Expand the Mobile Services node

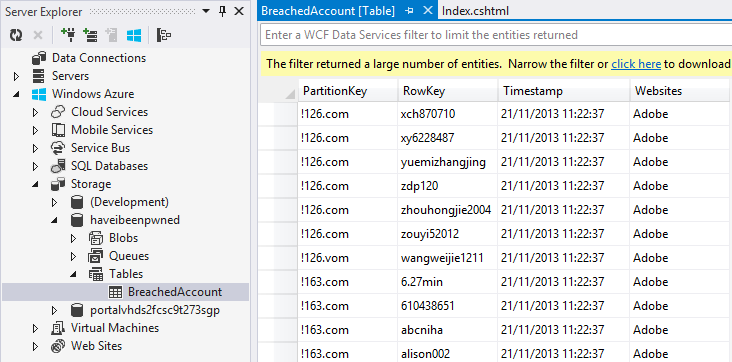point(35,130)
